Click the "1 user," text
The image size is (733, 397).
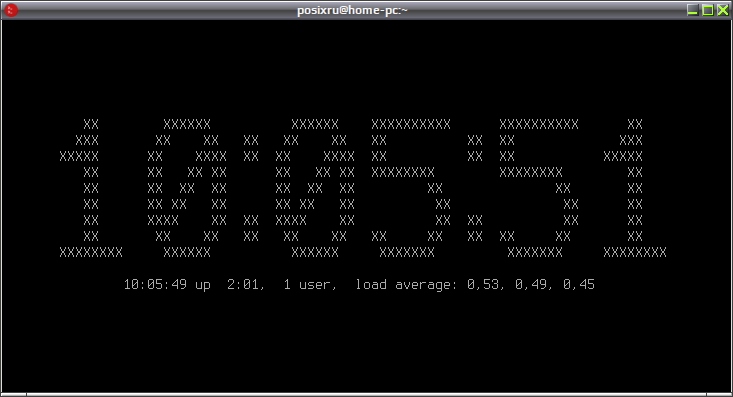(x=310, y=285)
